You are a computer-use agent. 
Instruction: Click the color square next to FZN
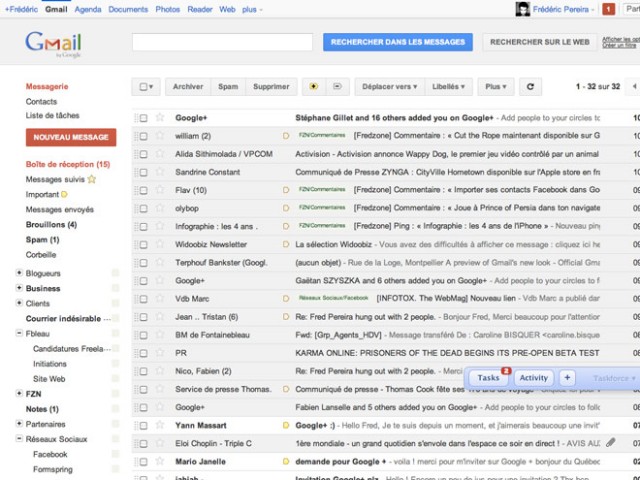116,393
